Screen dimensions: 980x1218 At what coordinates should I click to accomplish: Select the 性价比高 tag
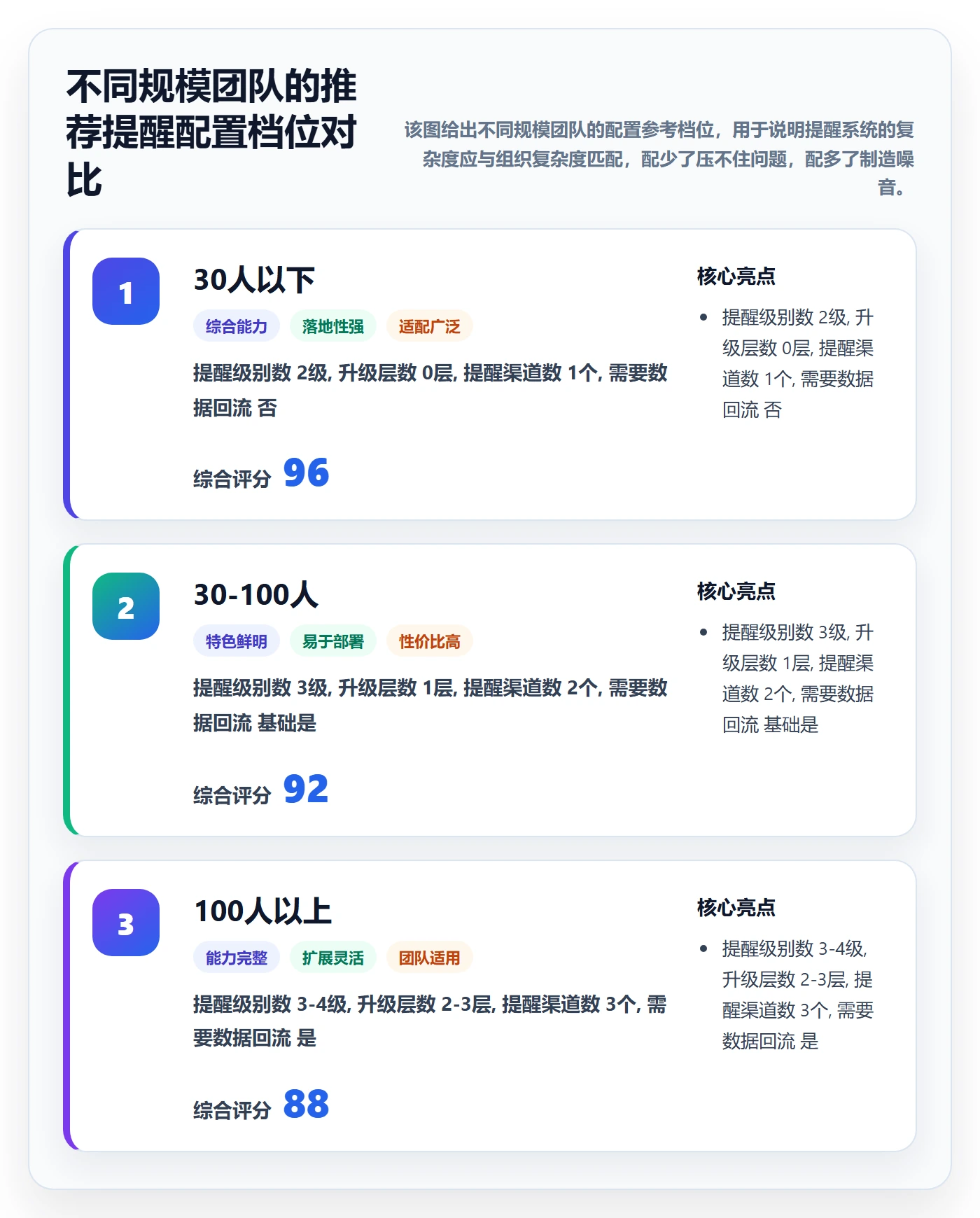click(x=430, y=641)
